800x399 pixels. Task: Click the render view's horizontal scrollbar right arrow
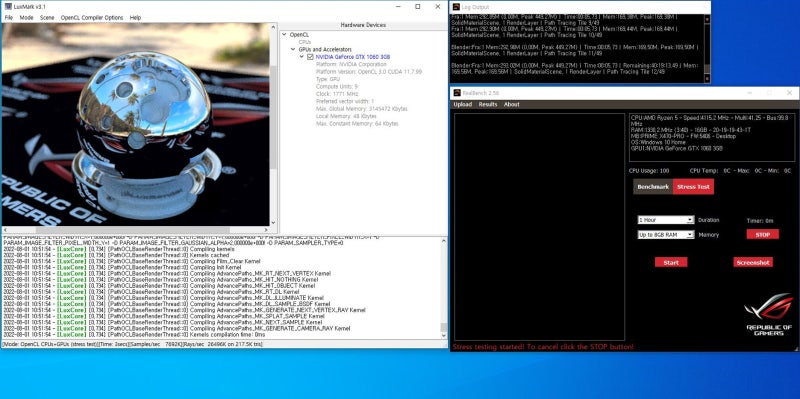266,230
